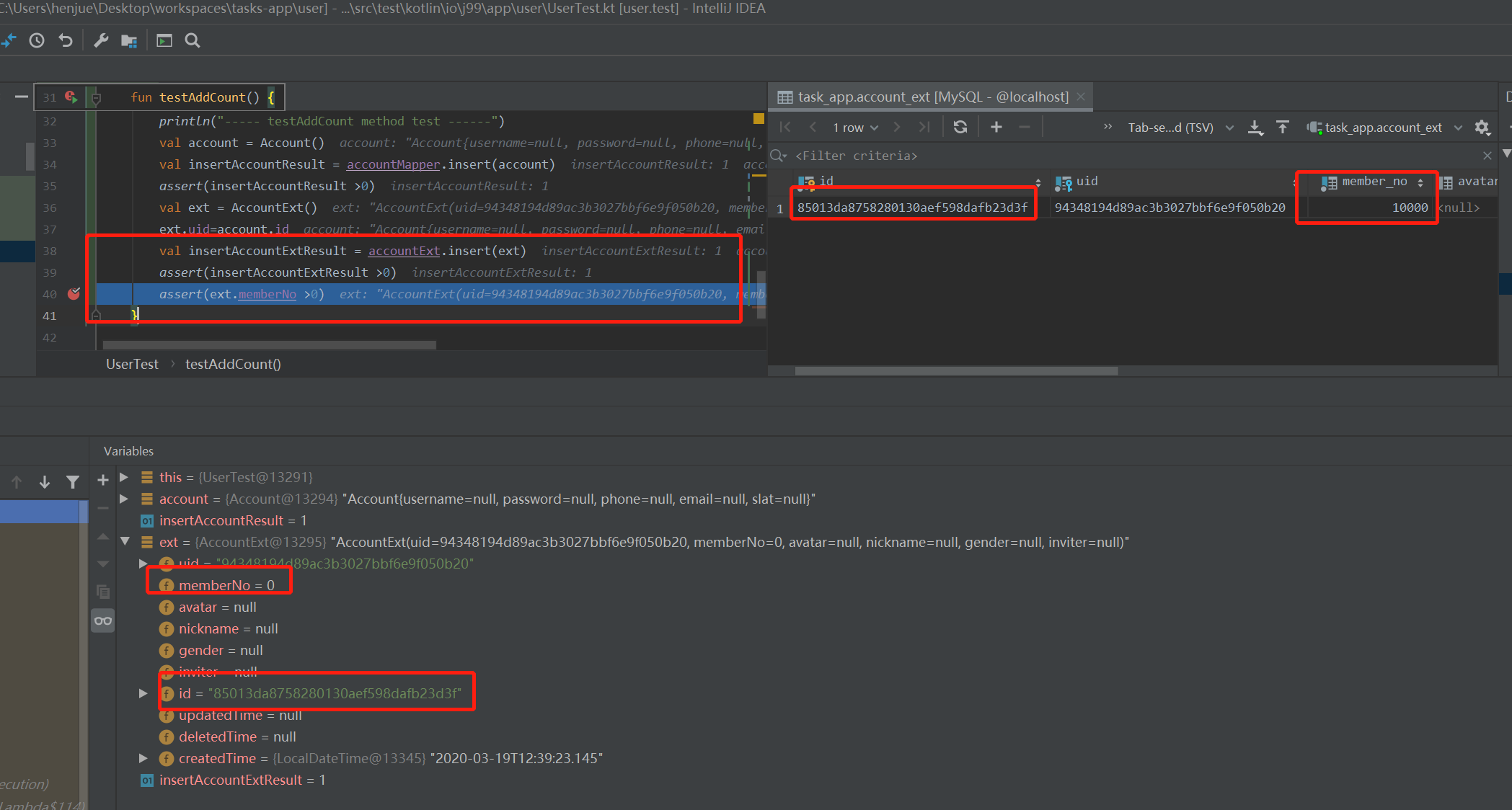The image size is (1512, 810).
Task: Expand the account variable node
Action: 124,499
